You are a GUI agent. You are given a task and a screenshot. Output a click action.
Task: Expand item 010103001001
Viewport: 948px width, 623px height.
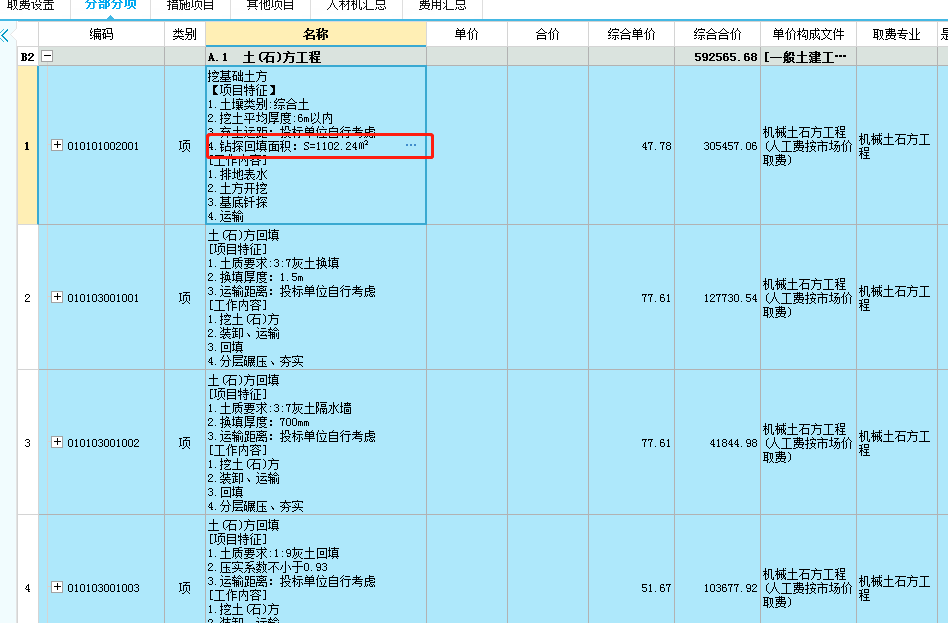pyautogui.click(x=57, y=297)
